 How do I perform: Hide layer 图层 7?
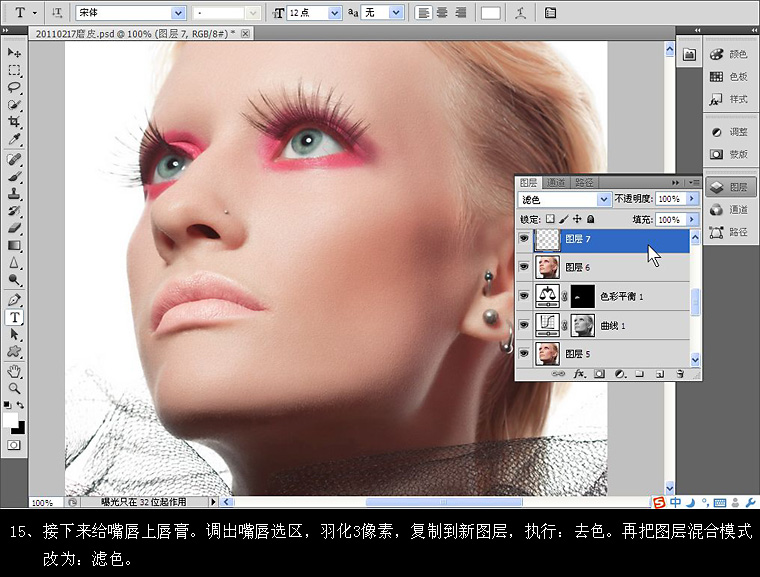(523, 239)
